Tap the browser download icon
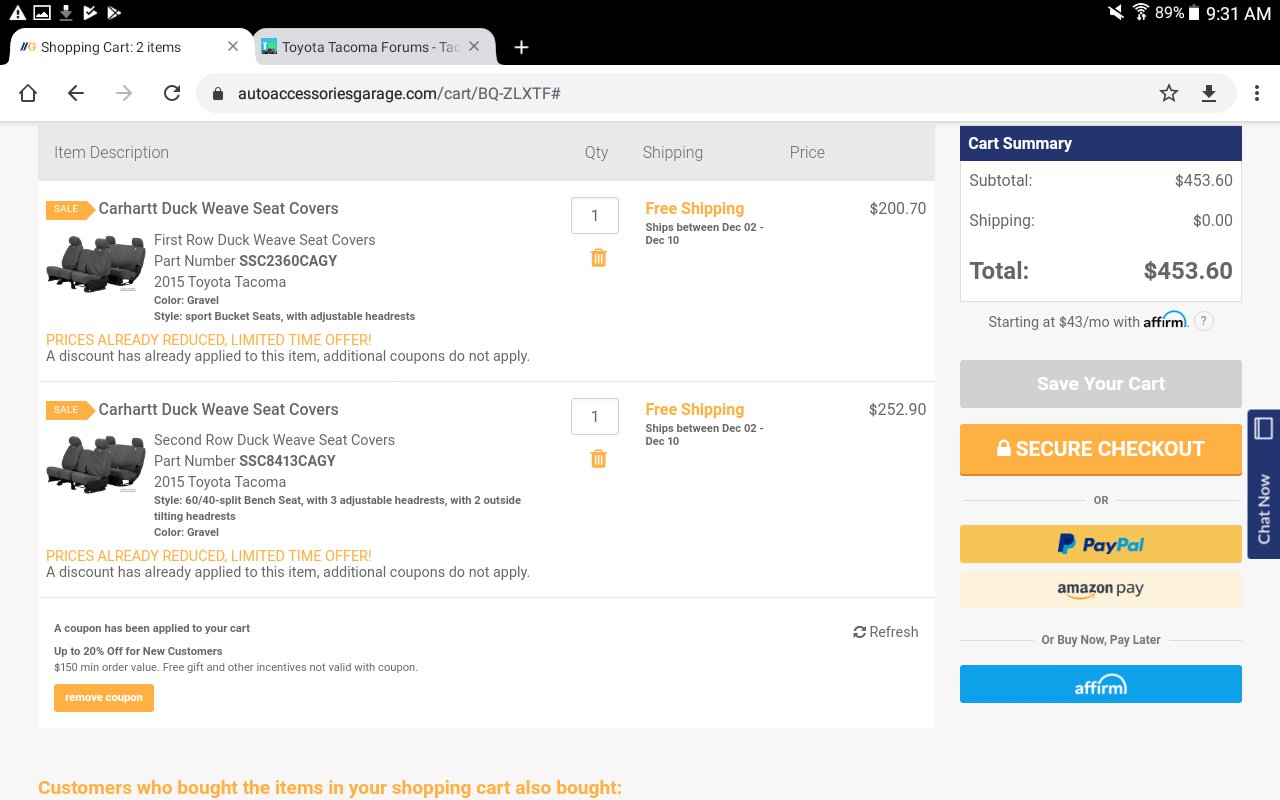 1209,93
